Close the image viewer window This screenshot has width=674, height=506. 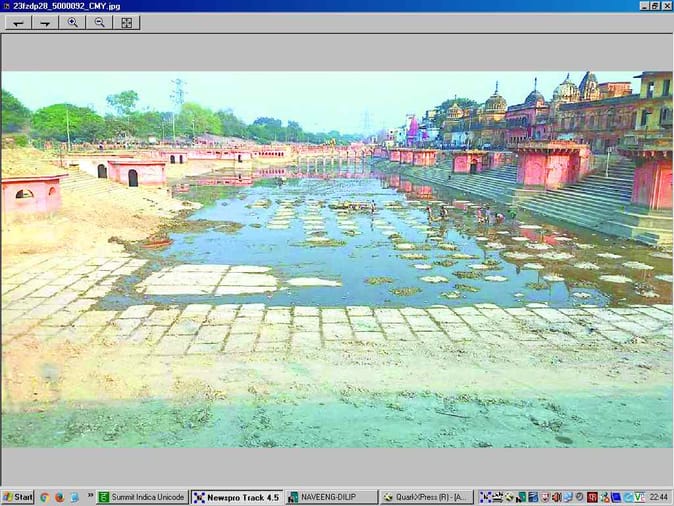pos(667,6)
